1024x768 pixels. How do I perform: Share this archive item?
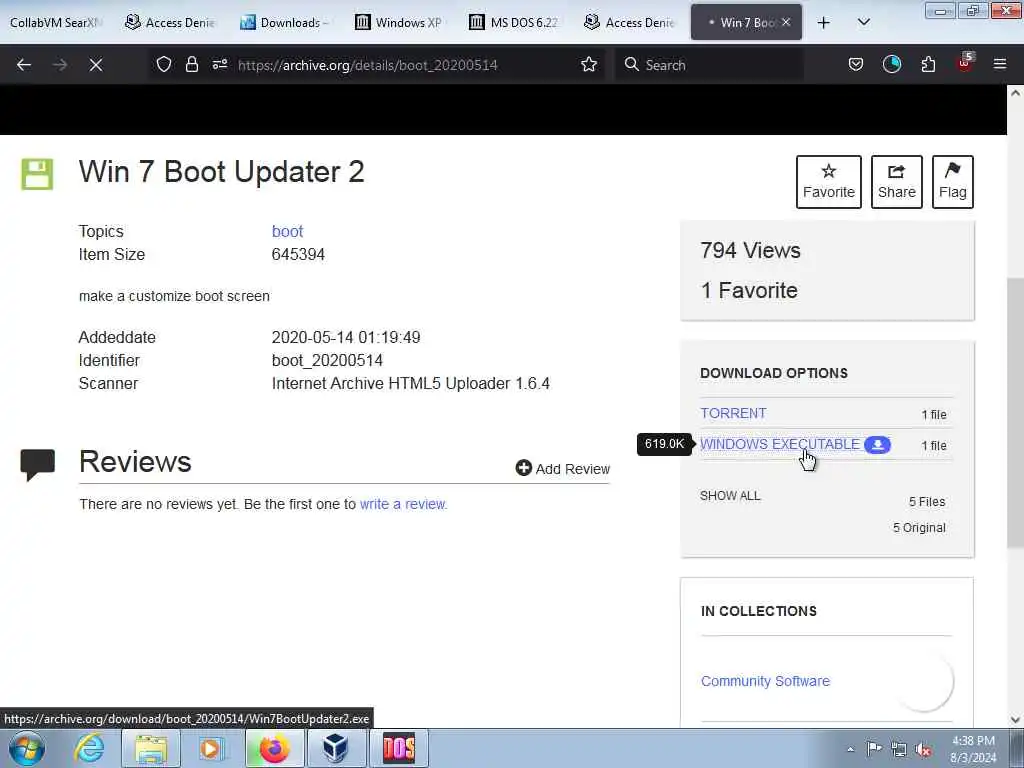tap(897, 182)
